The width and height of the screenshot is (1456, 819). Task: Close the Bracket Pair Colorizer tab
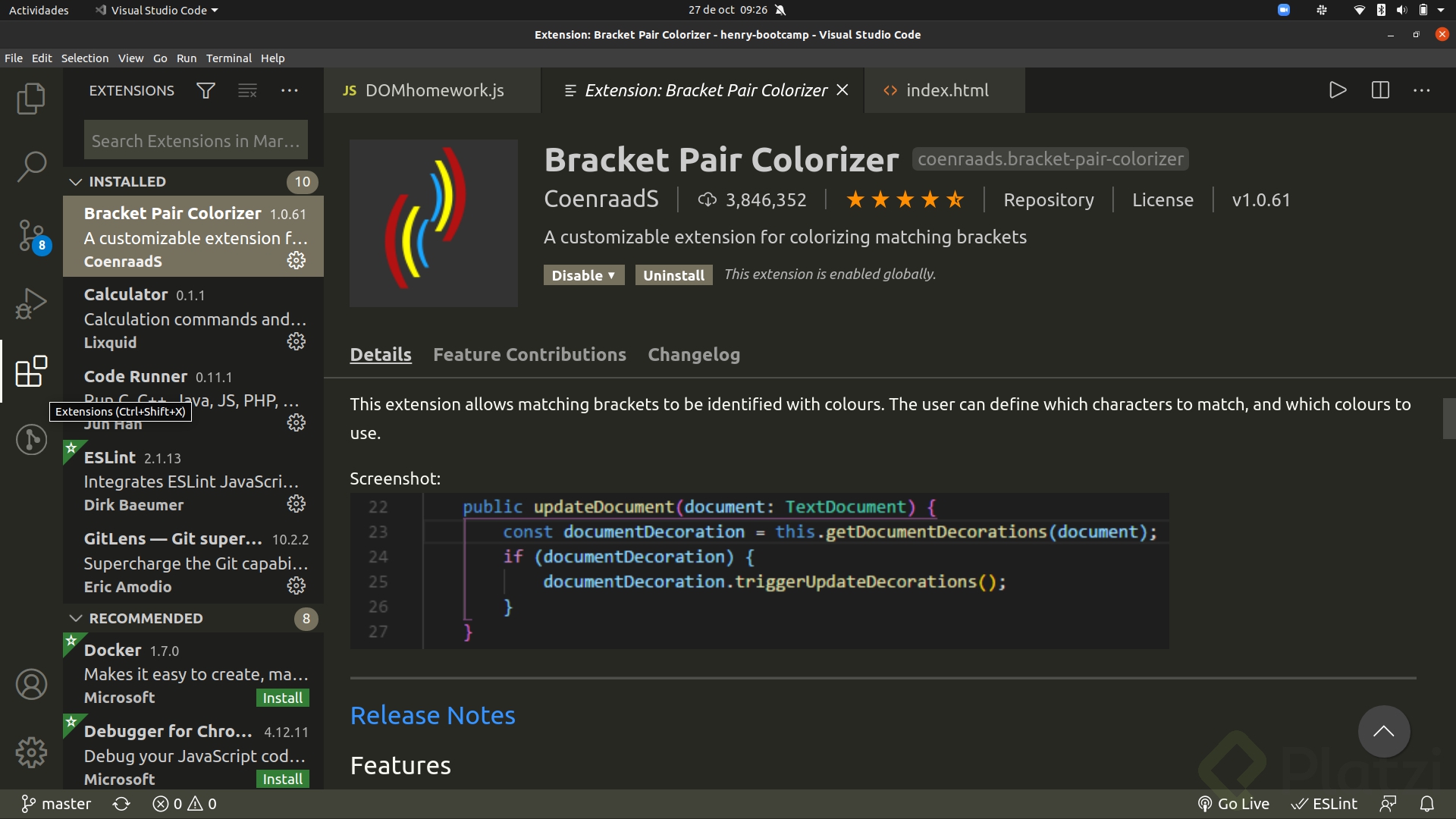pos(842,90)
